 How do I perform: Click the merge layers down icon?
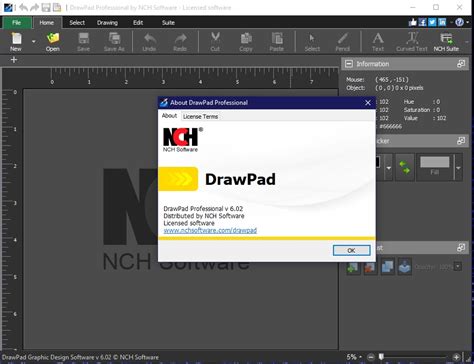coord(405,267)
